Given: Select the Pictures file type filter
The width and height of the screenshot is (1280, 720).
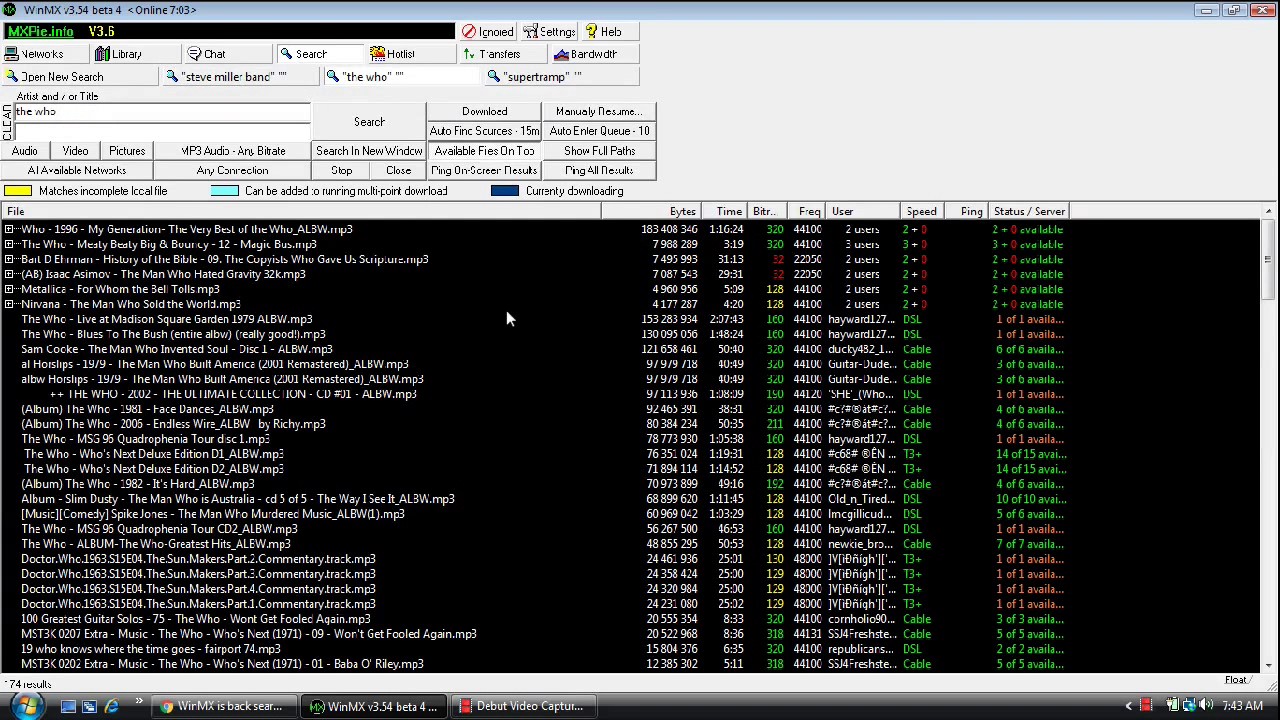Looking at the screenshot, I should [x=127, y=151].
